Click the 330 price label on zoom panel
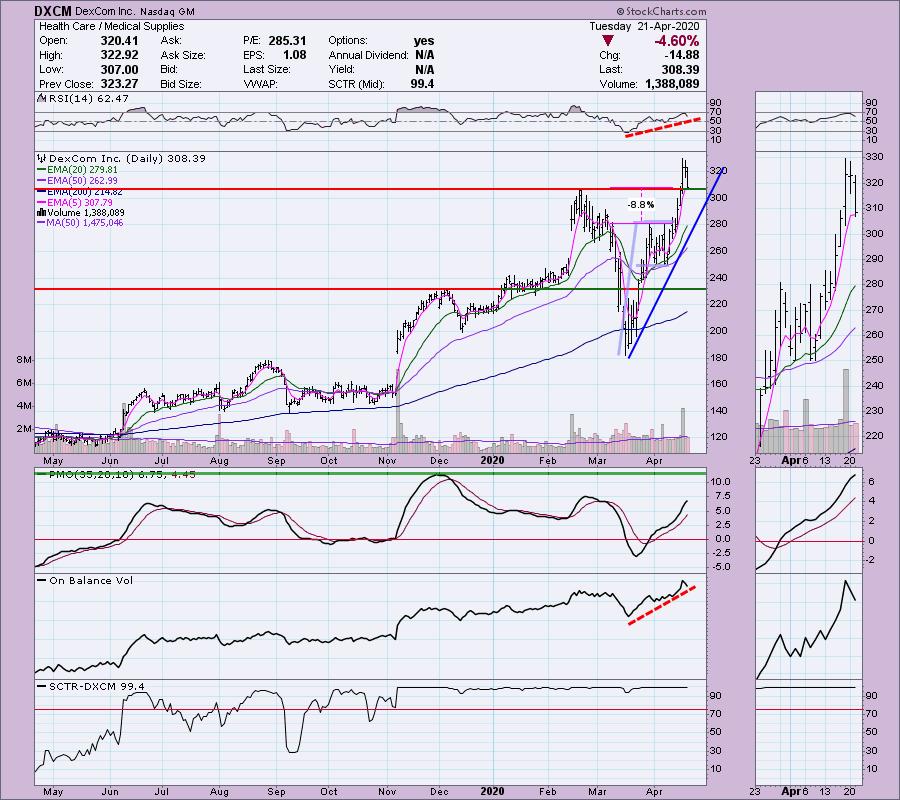The image size is (900, 800). 875,157
